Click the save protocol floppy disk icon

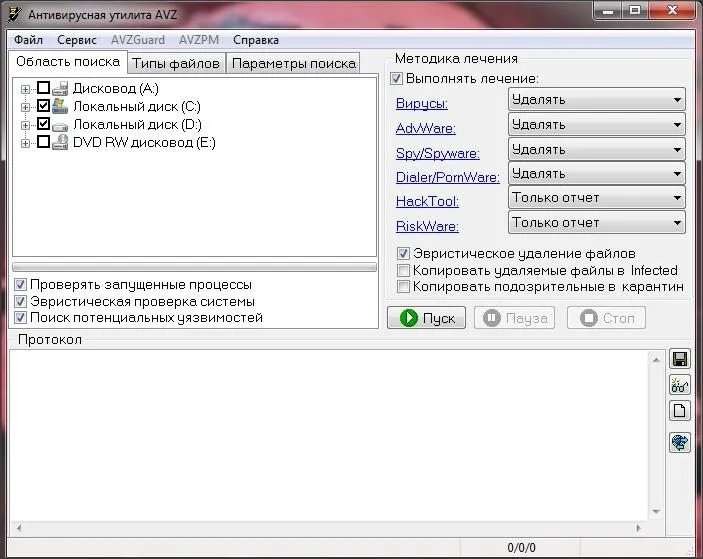[x=680, y=359]
